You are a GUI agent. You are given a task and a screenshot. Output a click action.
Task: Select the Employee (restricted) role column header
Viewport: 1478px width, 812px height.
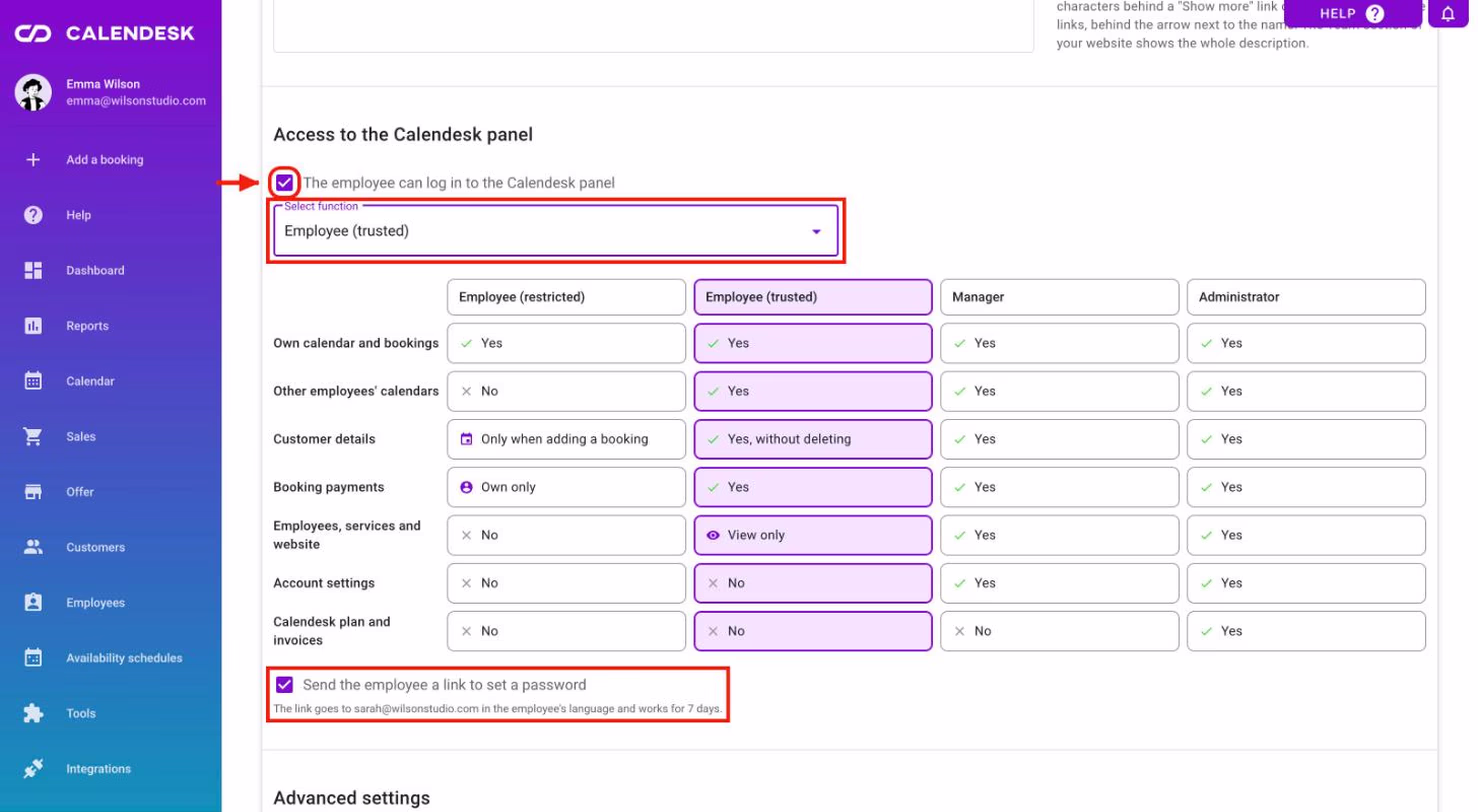pos(566,297)
